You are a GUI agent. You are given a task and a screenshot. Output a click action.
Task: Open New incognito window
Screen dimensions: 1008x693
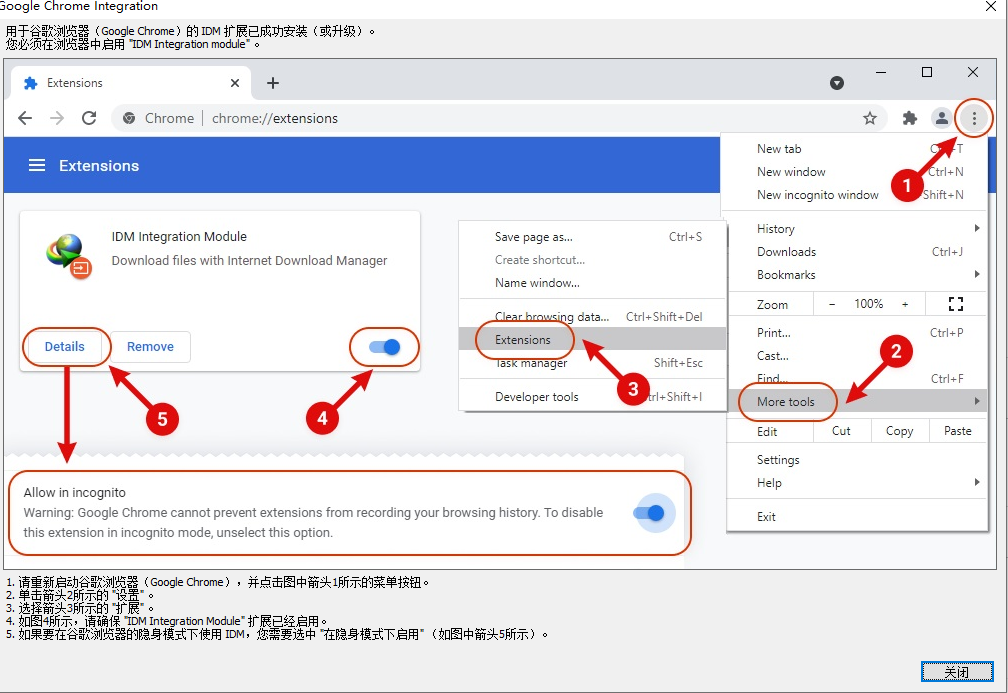point(854,195)
